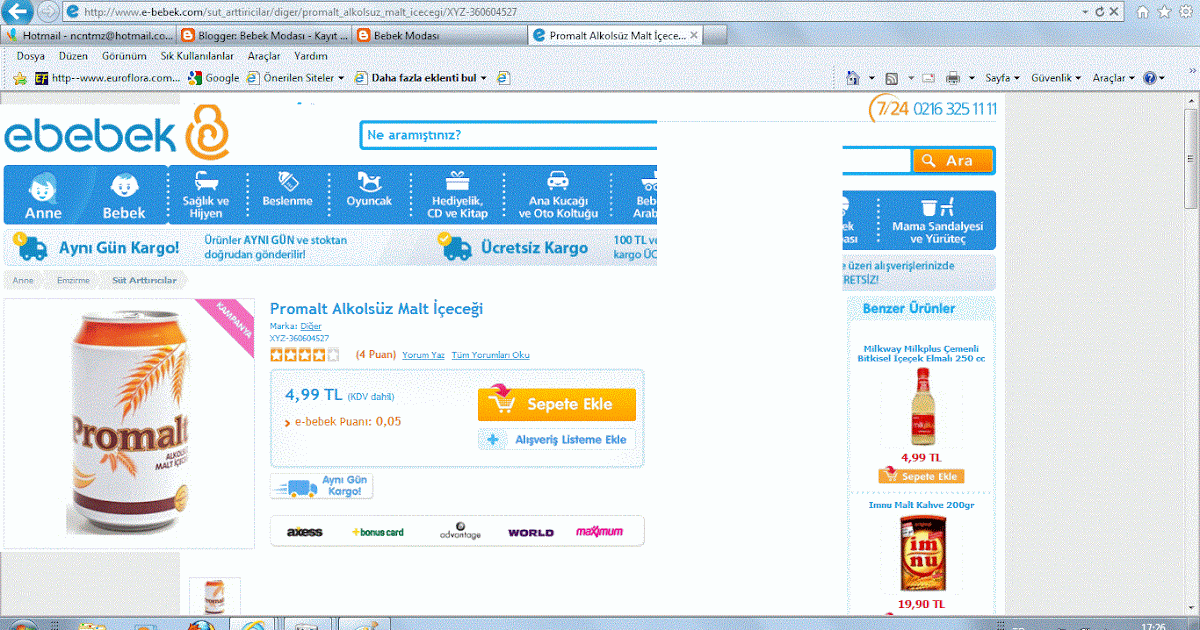Click the Sepete Ekle button for Promalt
Screen dimensions: 1200x630
coord(557,404)
